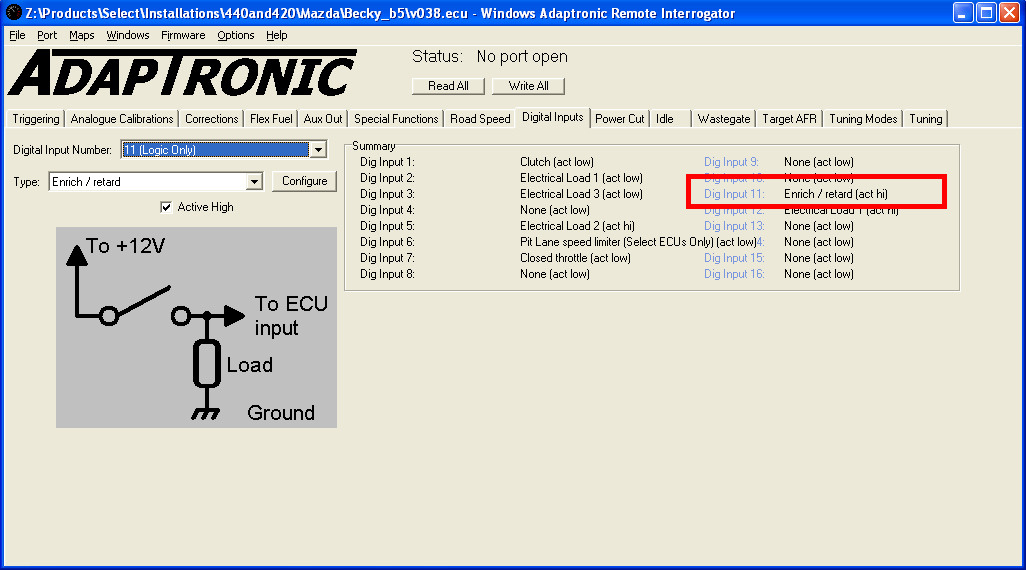1026x570 pixels.
Task: Open the Analogue Calibrations tab
Action: pos(122,119)
